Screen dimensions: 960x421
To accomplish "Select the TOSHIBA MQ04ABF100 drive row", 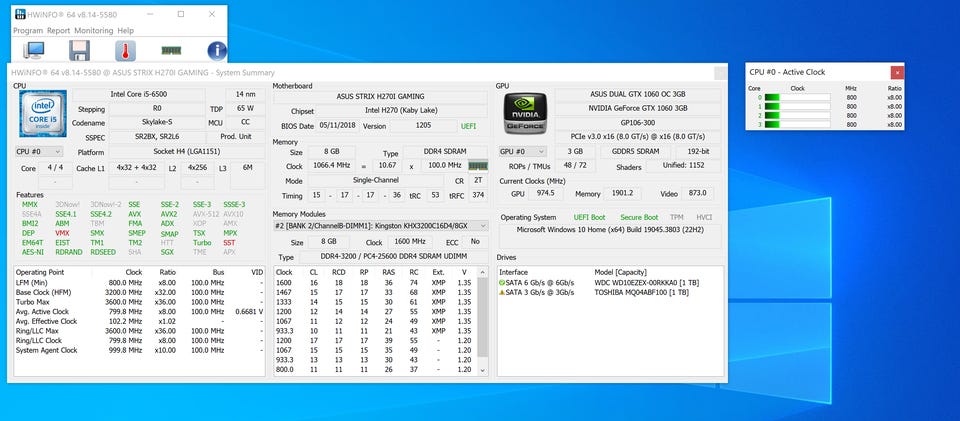I will [x=610, y=292].
